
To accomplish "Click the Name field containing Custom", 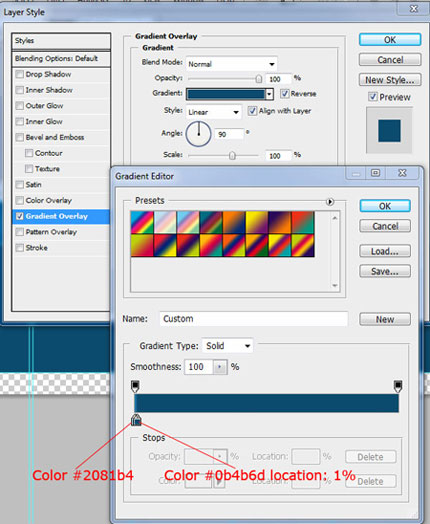I will pyautogui.click(x=254, y=319).
